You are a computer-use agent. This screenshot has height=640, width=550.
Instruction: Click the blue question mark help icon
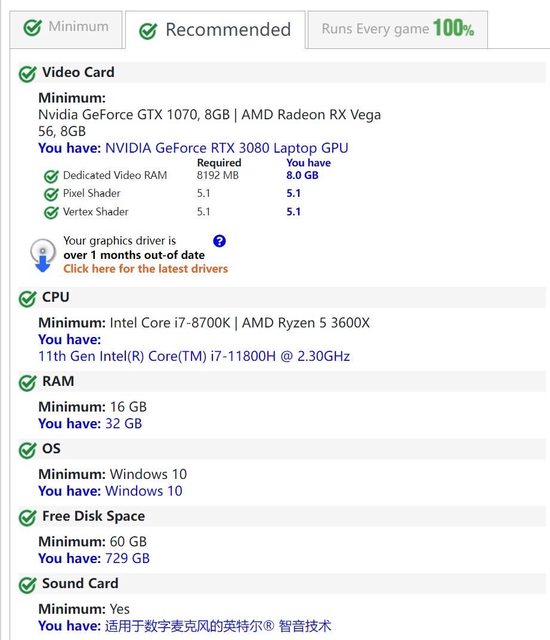click(x=220, y=241)
